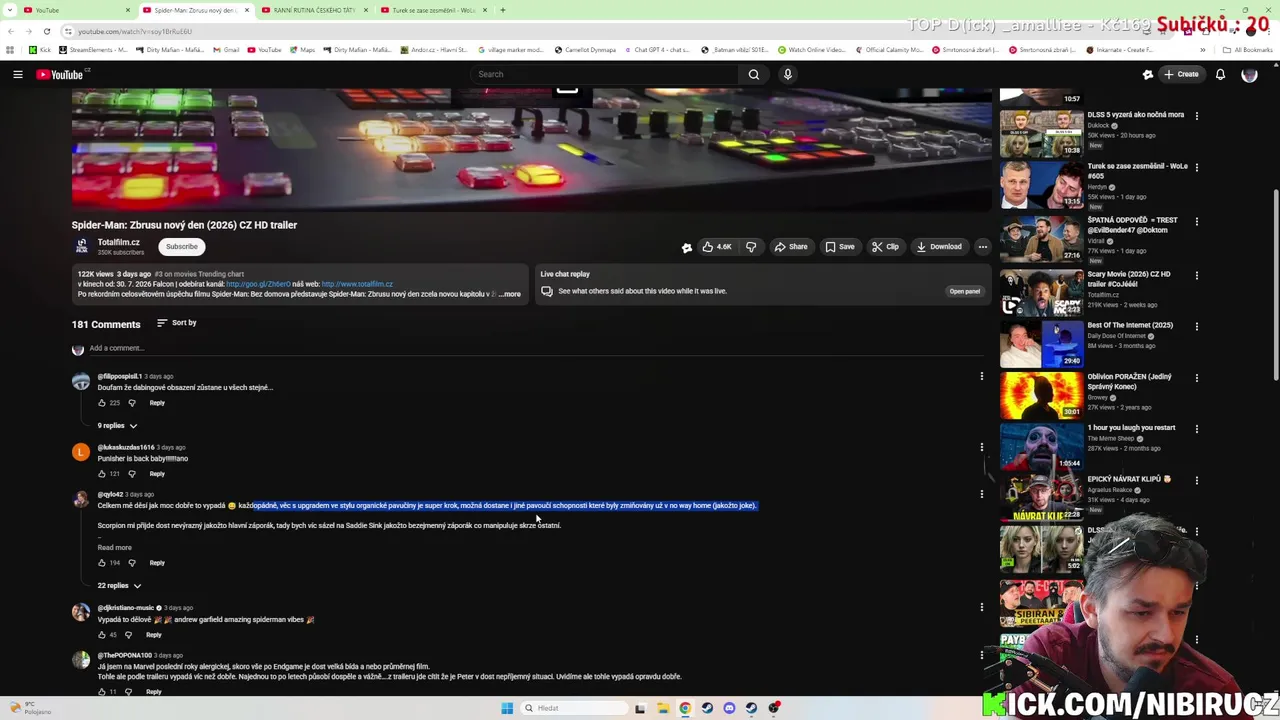The height and width of the screenshot is (720, 1280).
Task: Open the live chat replay panel
Action: pos(964,291)
